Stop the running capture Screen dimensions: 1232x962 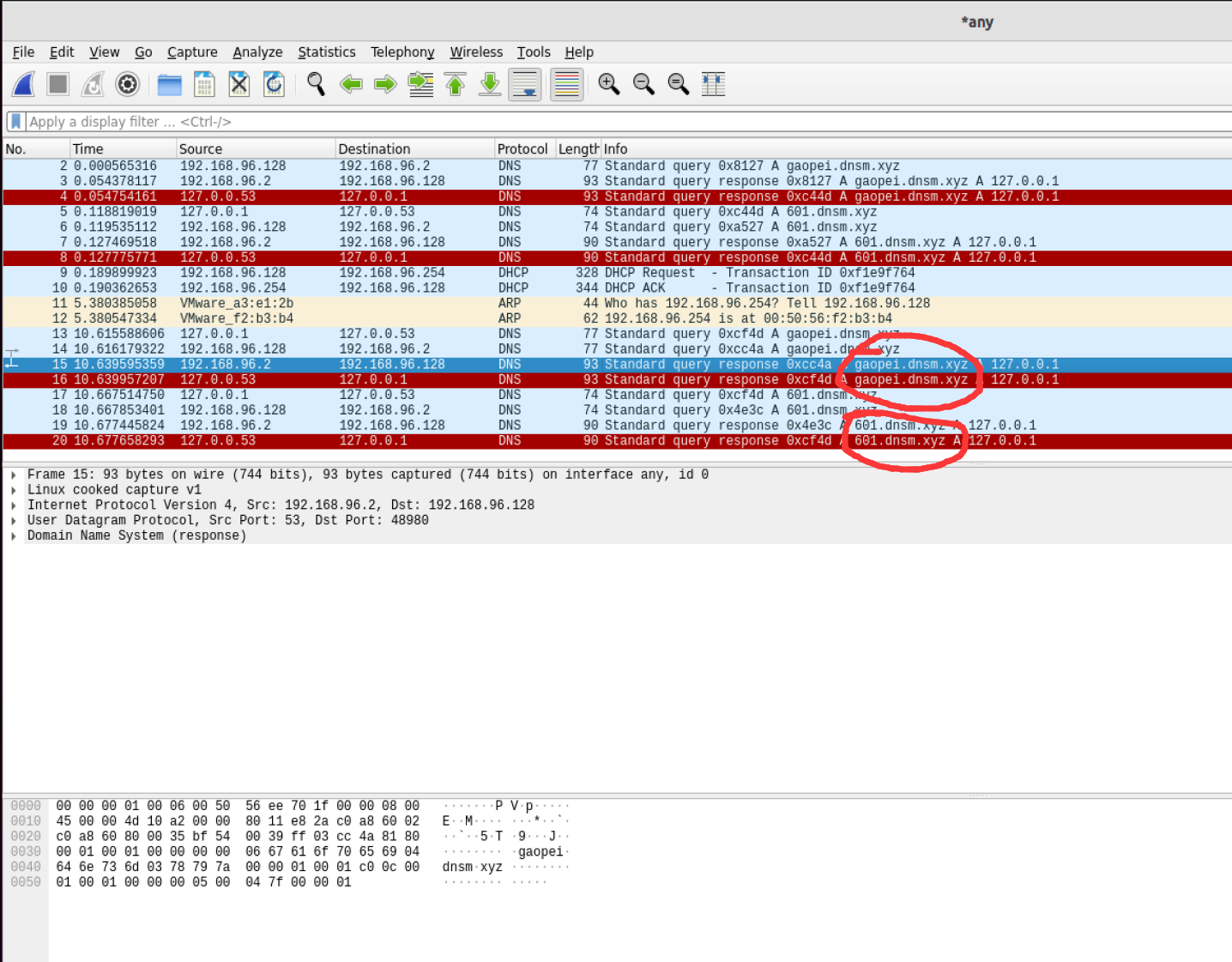pos(58,84)
